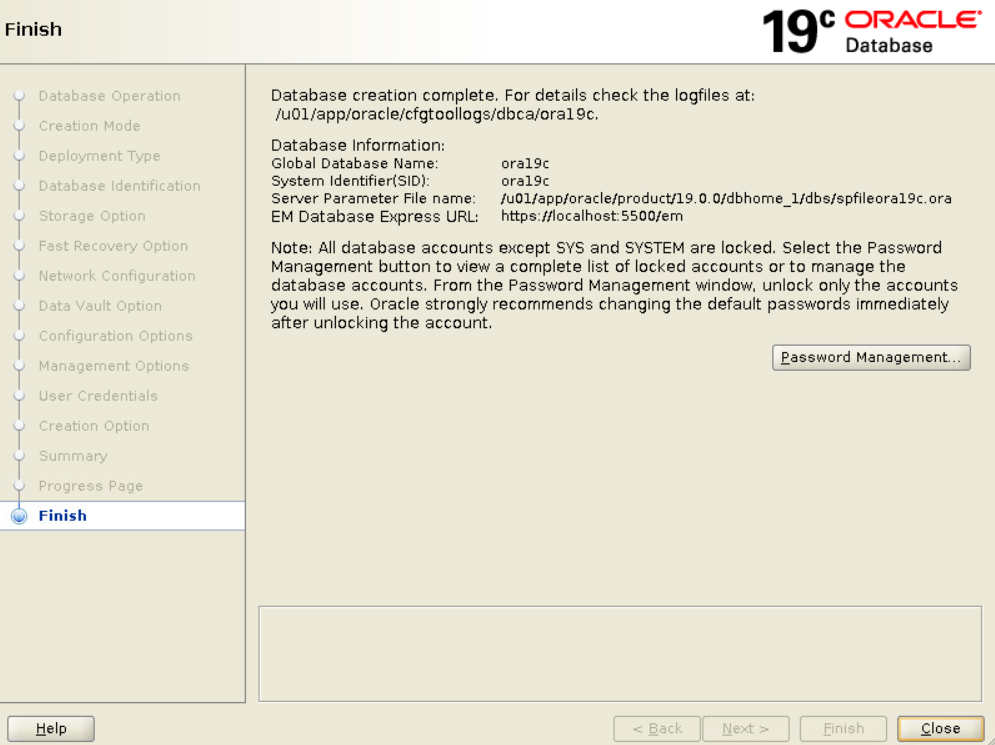The image size is (995, 745).
Task: Click the disabled Finish button
Action: pos(843,729)
